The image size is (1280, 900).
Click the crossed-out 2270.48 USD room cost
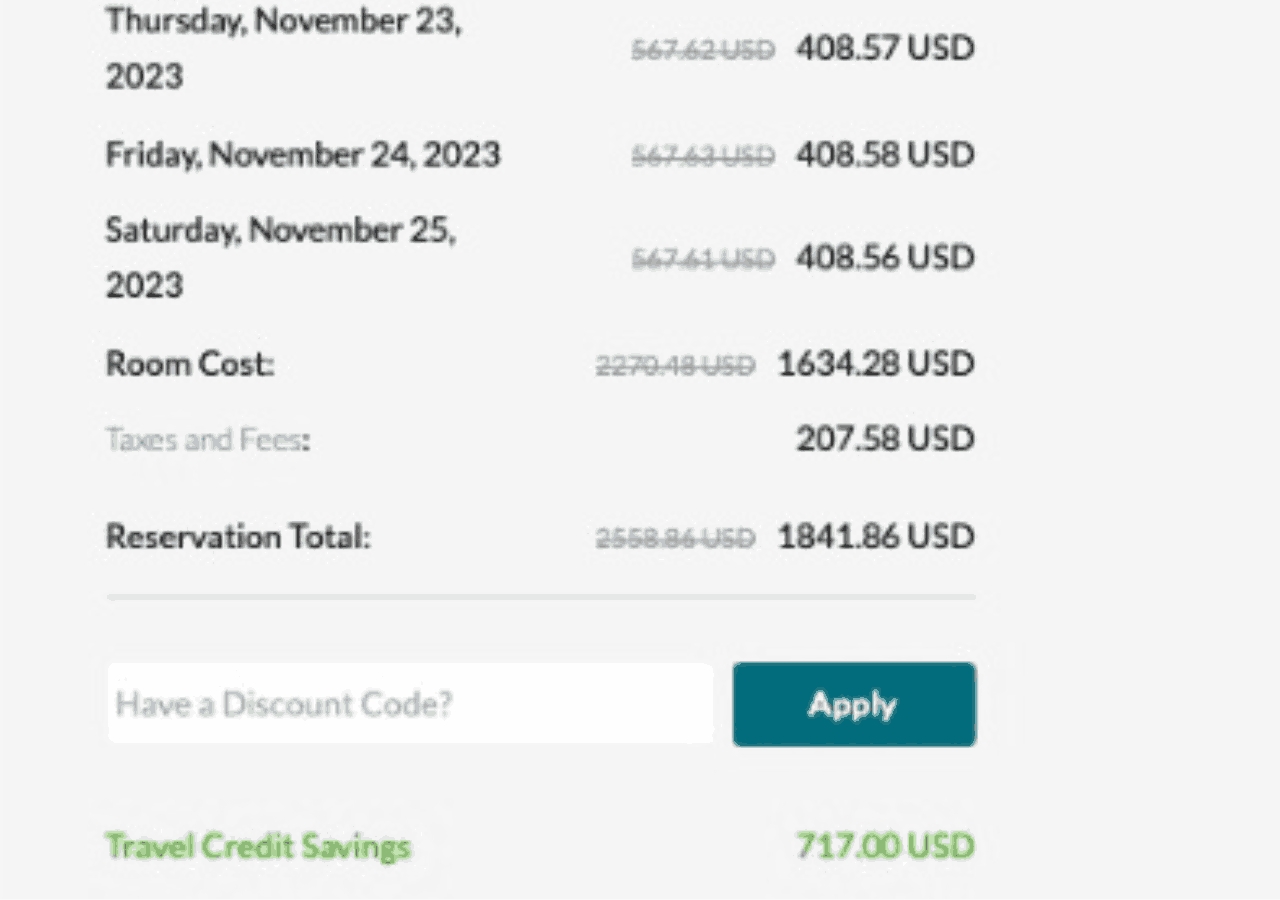pyautogui.click(x=675, y=366)
